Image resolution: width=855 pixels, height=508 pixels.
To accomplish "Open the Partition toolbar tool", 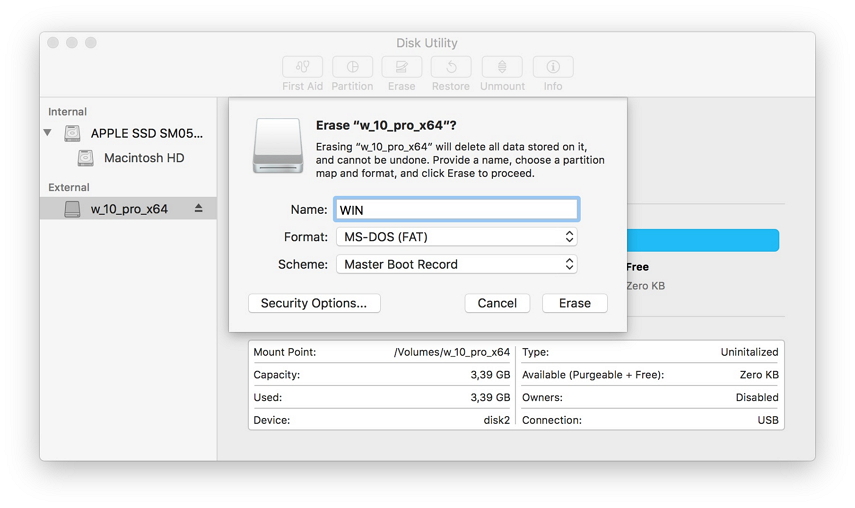I will click(352, 67).
